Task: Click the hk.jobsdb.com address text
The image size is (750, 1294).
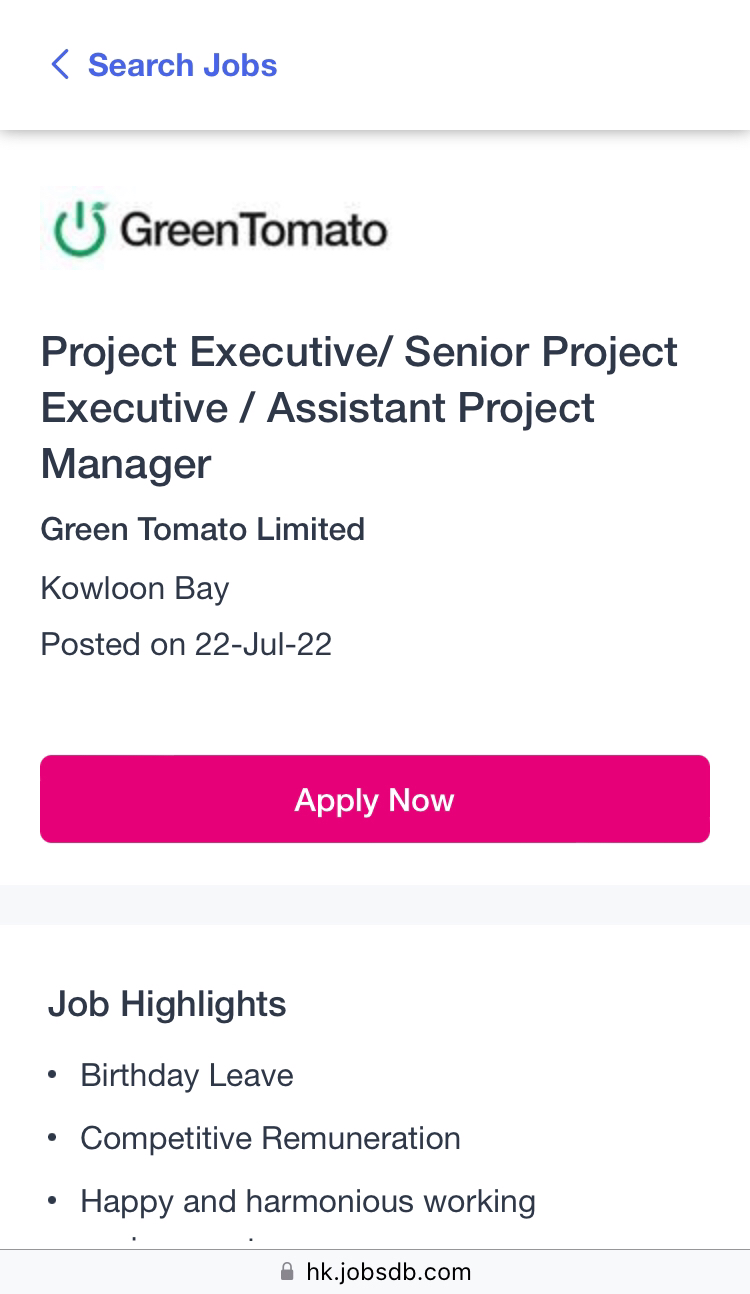Action: (388, 1272)
